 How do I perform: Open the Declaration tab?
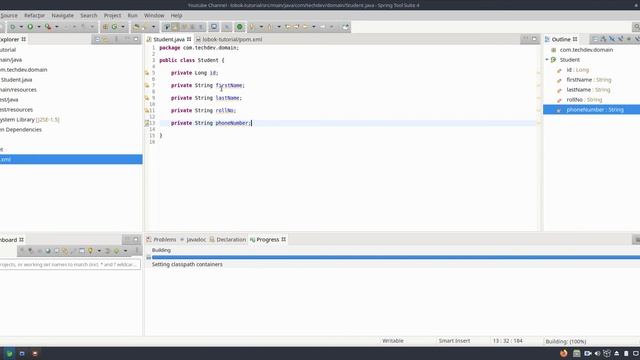pyautogui.click(x=228, y=240)
